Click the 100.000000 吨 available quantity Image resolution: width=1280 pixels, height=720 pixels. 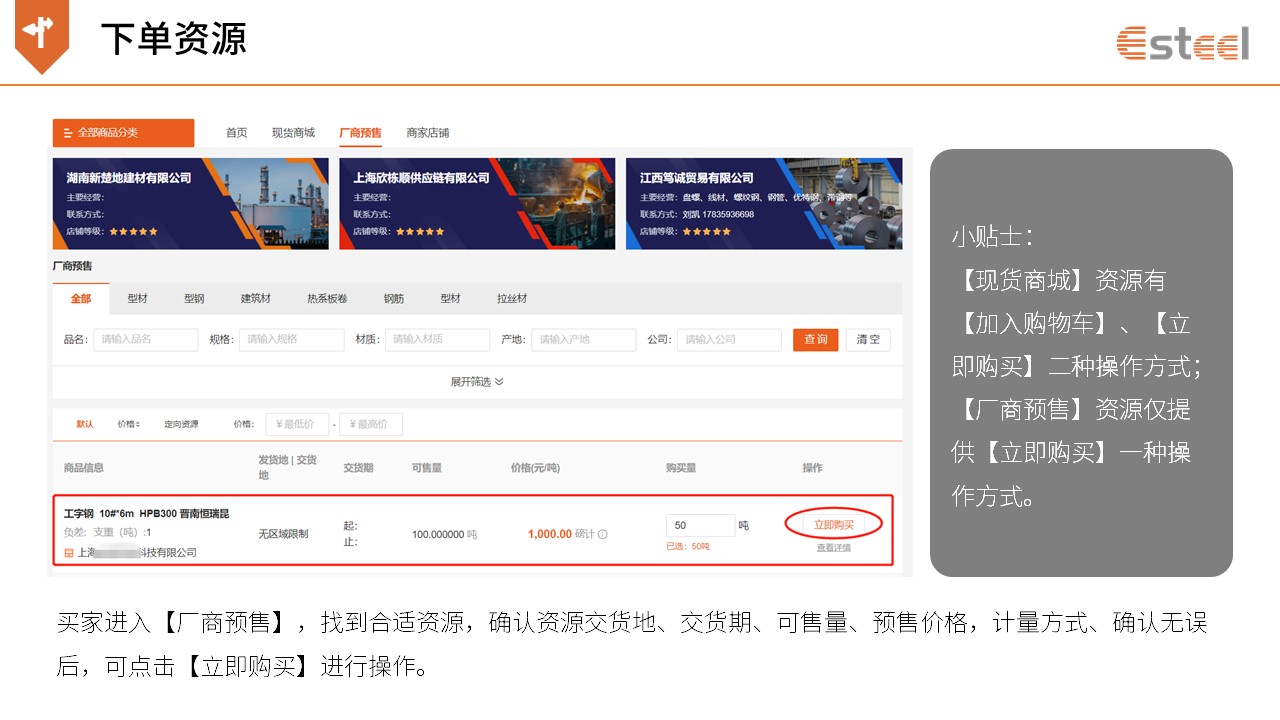coord(444,535)
